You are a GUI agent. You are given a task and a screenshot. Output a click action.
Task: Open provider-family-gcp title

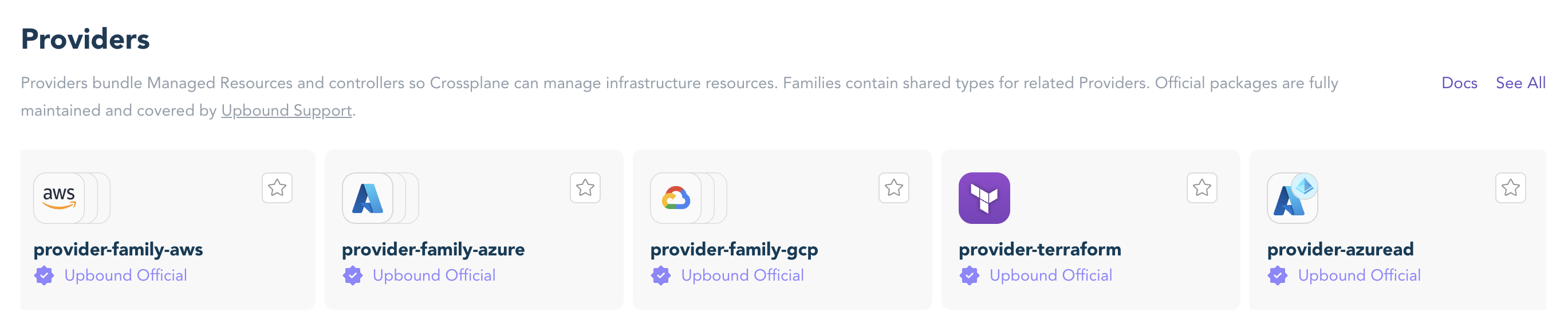click(734, 249)
